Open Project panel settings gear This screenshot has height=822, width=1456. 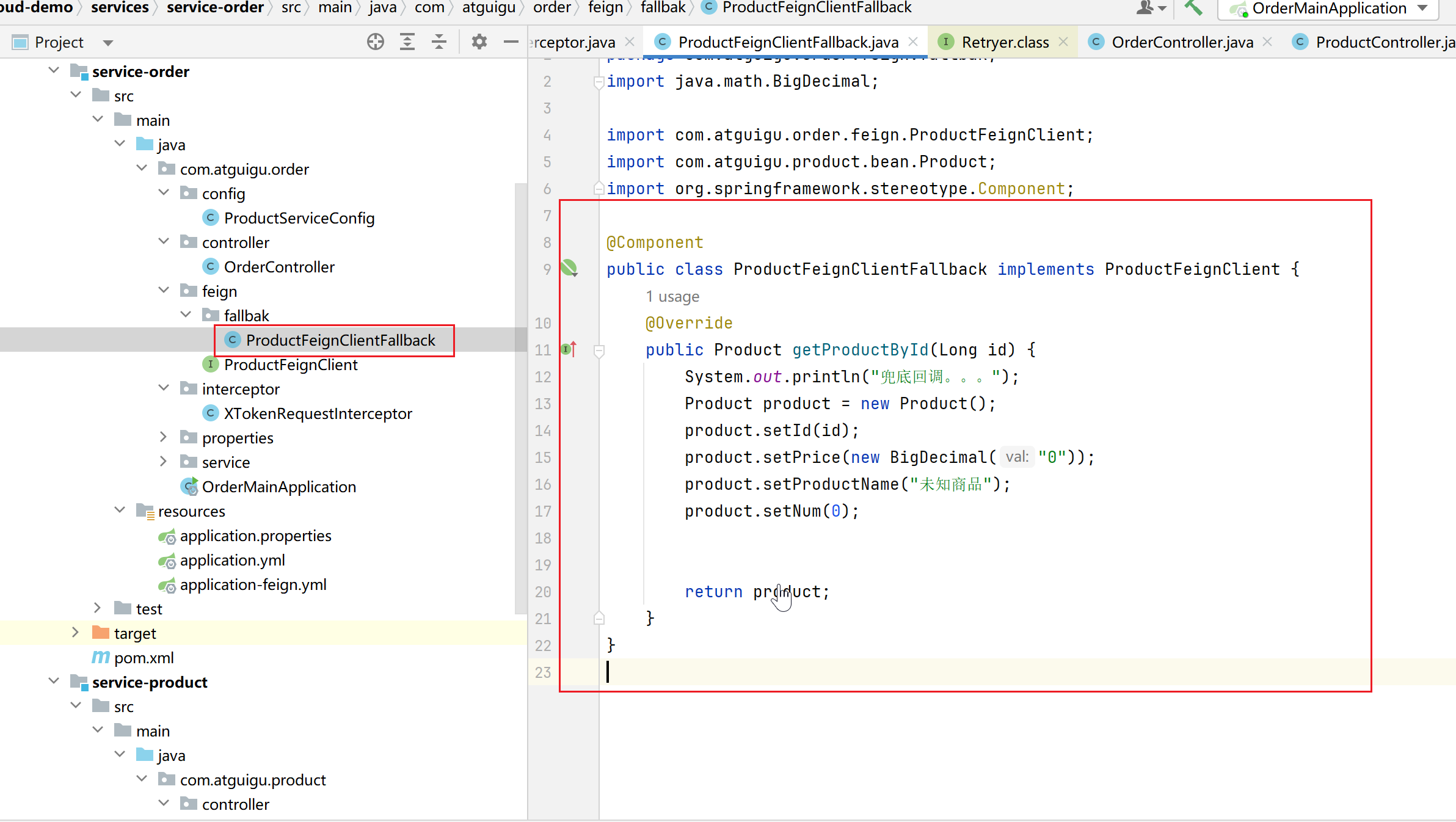point(479,42)
